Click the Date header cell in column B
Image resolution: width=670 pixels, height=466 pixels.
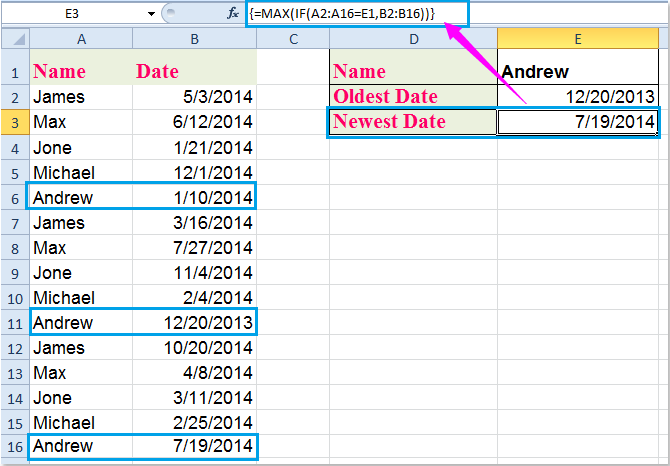pyautogui.click(x=194, y=72)
